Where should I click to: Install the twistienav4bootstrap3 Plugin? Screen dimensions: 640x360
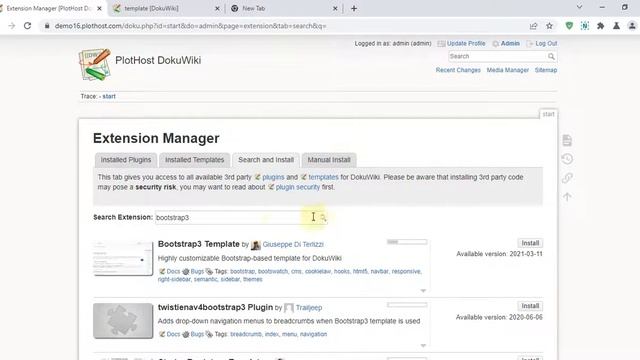tap(530, 306)
